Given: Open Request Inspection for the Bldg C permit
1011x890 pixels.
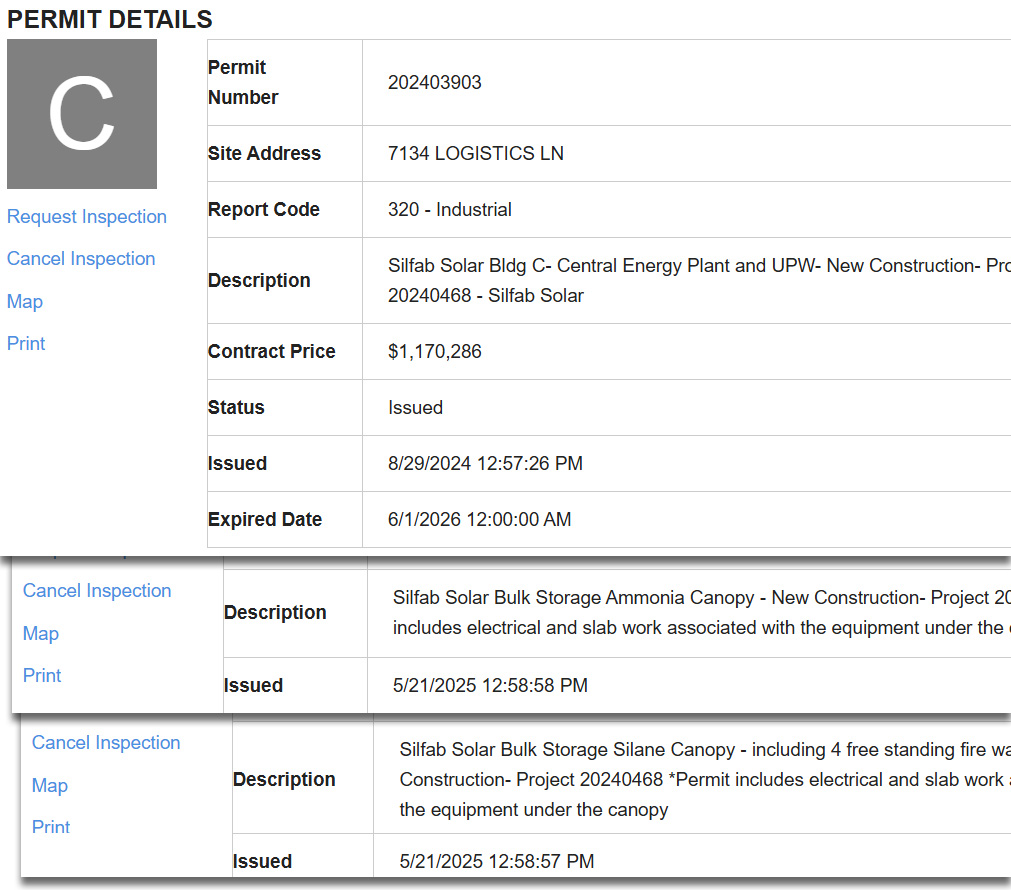Looking at the screenshot, I should click(87, 217).
